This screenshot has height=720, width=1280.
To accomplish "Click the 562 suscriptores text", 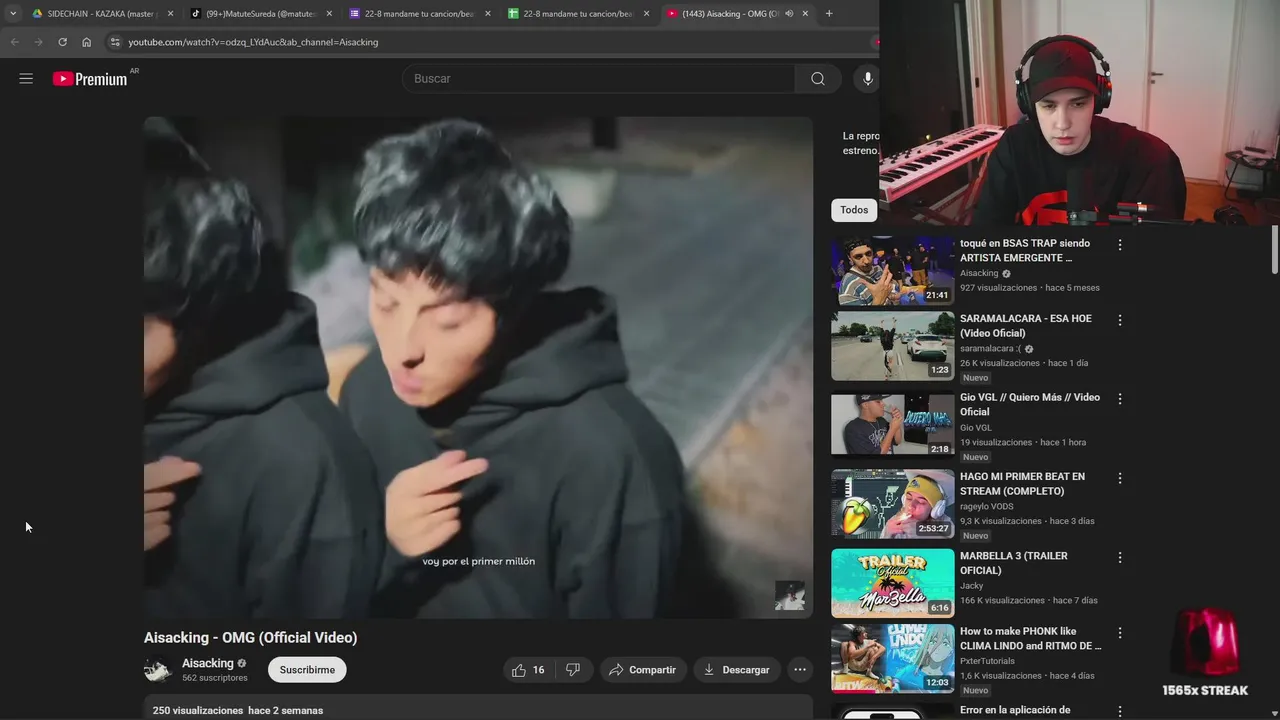I will [215, 678].
